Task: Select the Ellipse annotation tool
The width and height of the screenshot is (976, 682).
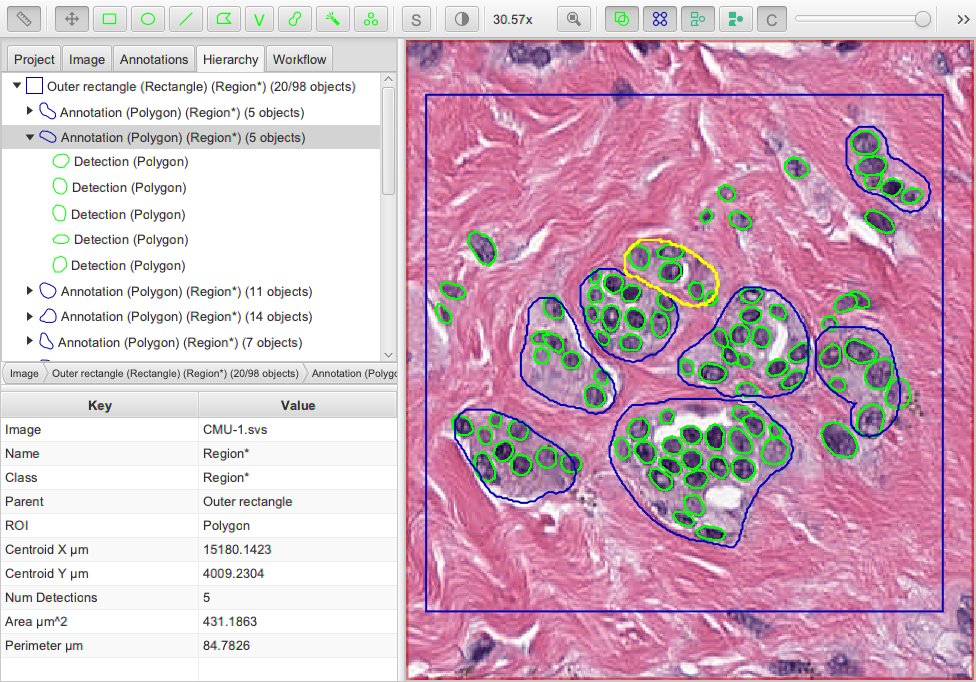Action: (x=148, y=19)
